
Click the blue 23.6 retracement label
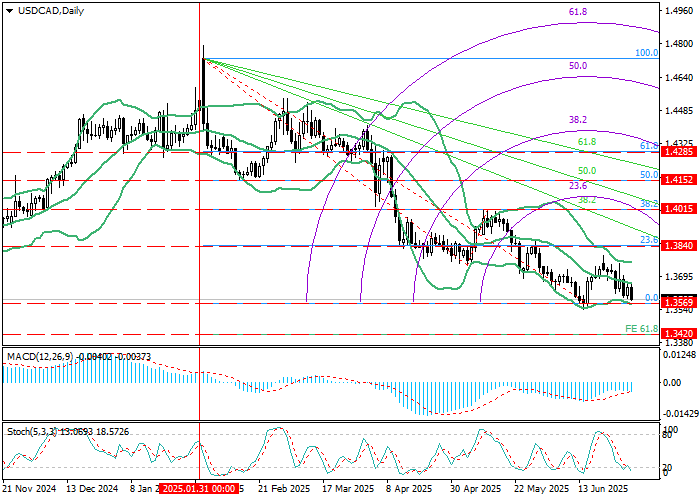649,240
